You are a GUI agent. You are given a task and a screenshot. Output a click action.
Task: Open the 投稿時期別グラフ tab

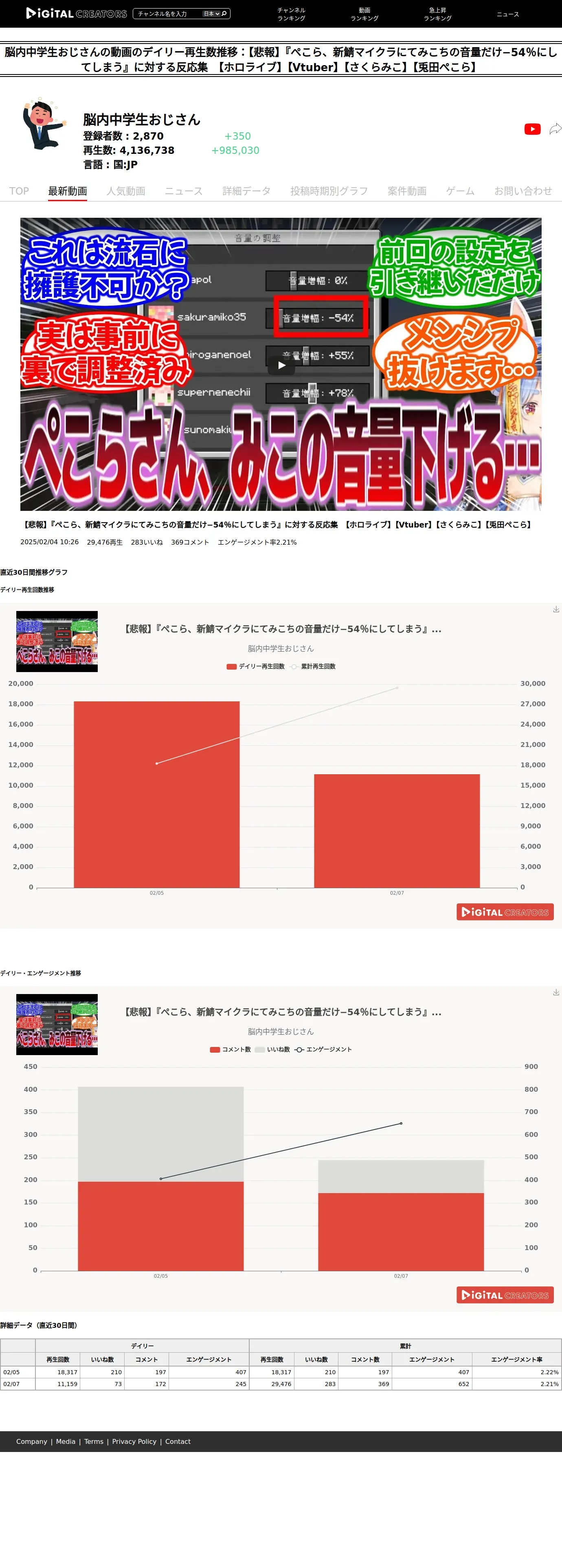[x=329, y=191]
